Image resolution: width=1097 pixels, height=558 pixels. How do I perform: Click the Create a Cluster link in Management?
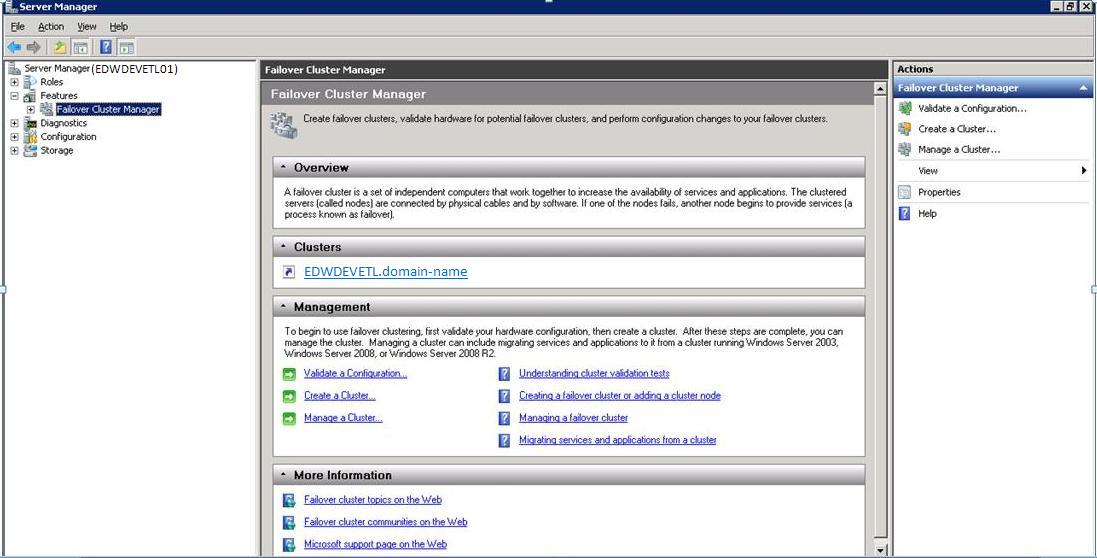pyautogui.click(x=340, y=396)
